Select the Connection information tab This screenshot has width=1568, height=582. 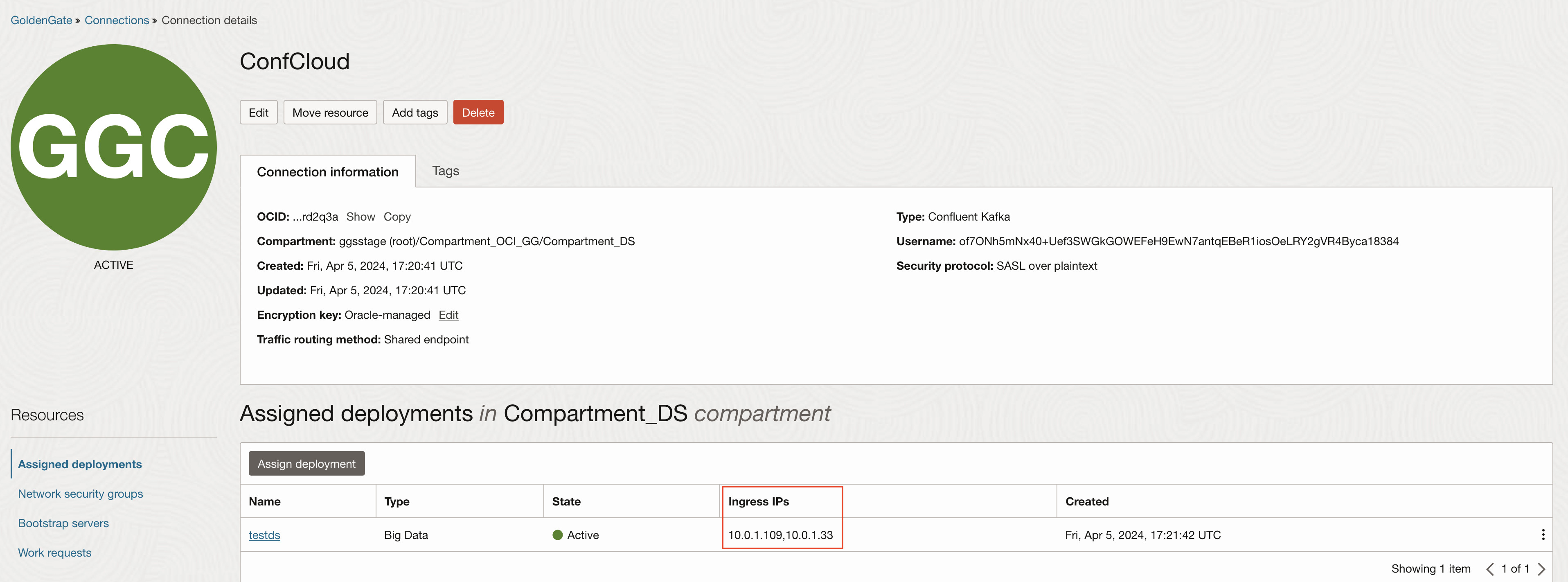coord(327,171)
